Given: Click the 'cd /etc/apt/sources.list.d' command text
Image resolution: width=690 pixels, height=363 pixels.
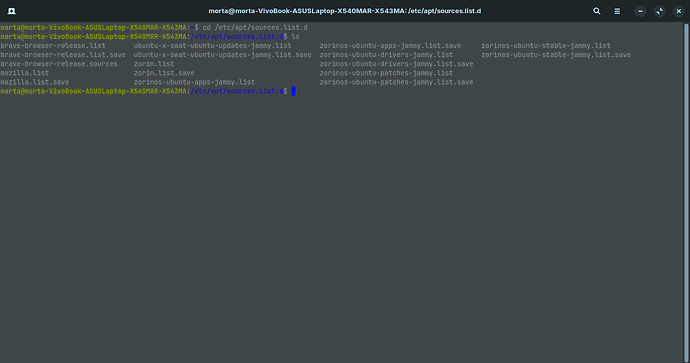Looking at the screenshot, I should (255, 28).
